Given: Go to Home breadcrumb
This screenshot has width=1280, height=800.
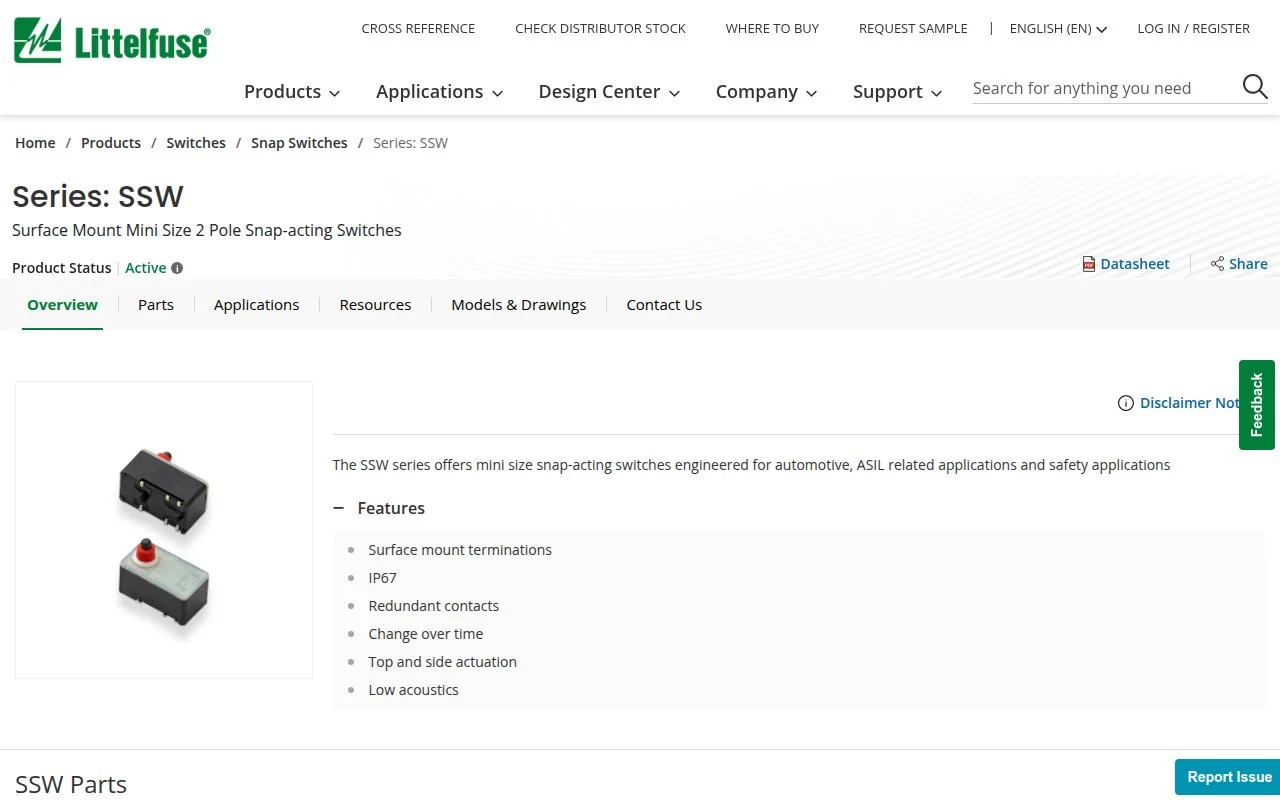Looking at the screenshot, I should pyautogui.click(x=35, y=143).
